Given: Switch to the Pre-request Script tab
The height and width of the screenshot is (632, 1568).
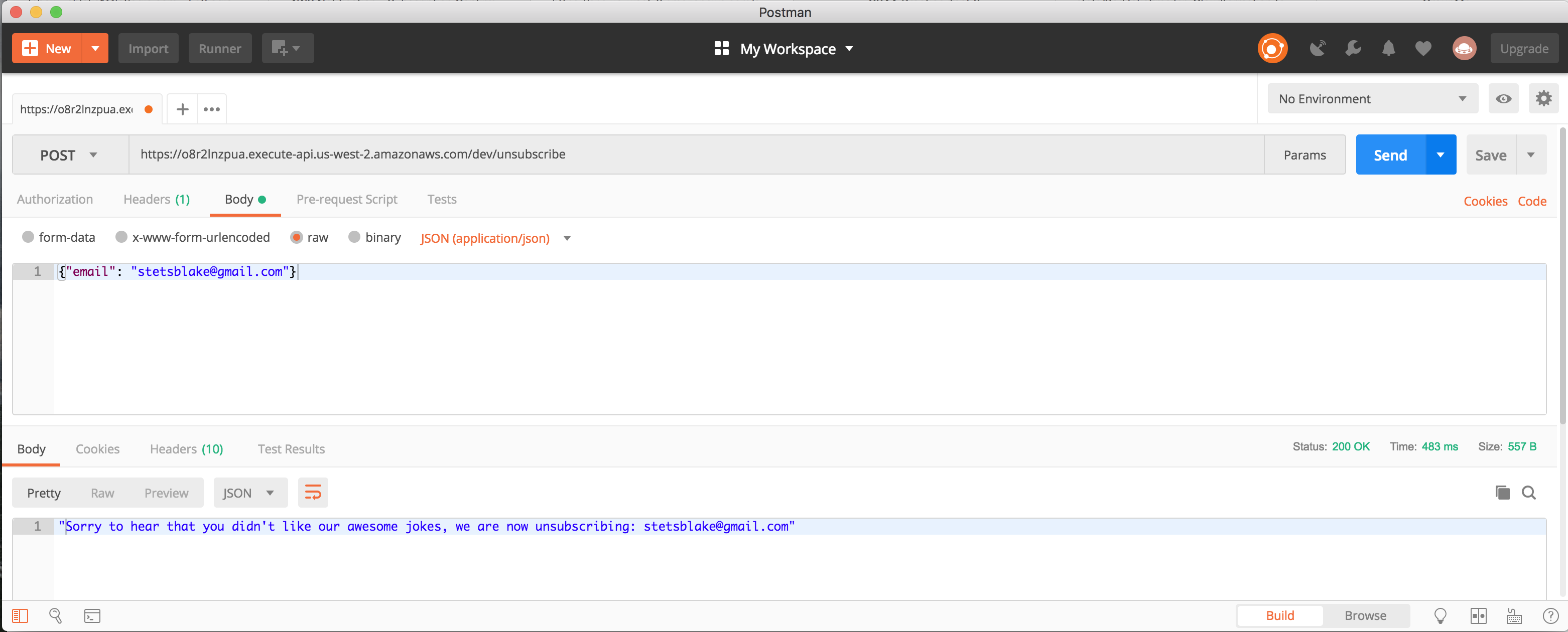Looking at the screenshot, I should click(x=346, y=200).
